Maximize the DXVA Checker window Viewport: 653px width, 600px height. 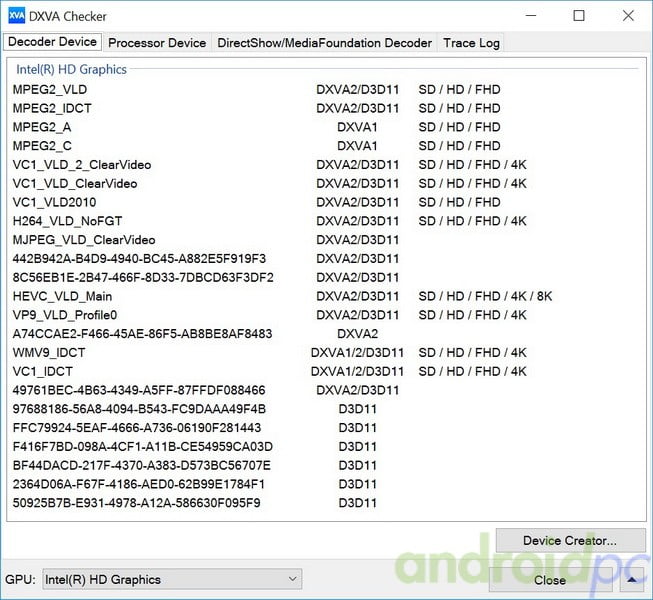(579, 16)
